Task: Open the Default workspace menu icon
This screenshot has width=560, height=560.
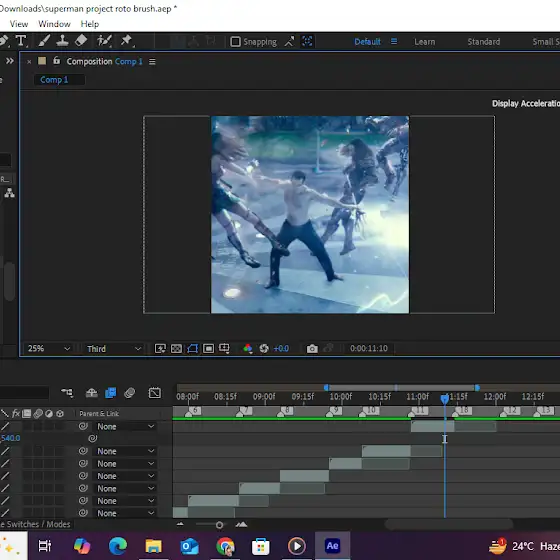Action: [x=394, y=41]
